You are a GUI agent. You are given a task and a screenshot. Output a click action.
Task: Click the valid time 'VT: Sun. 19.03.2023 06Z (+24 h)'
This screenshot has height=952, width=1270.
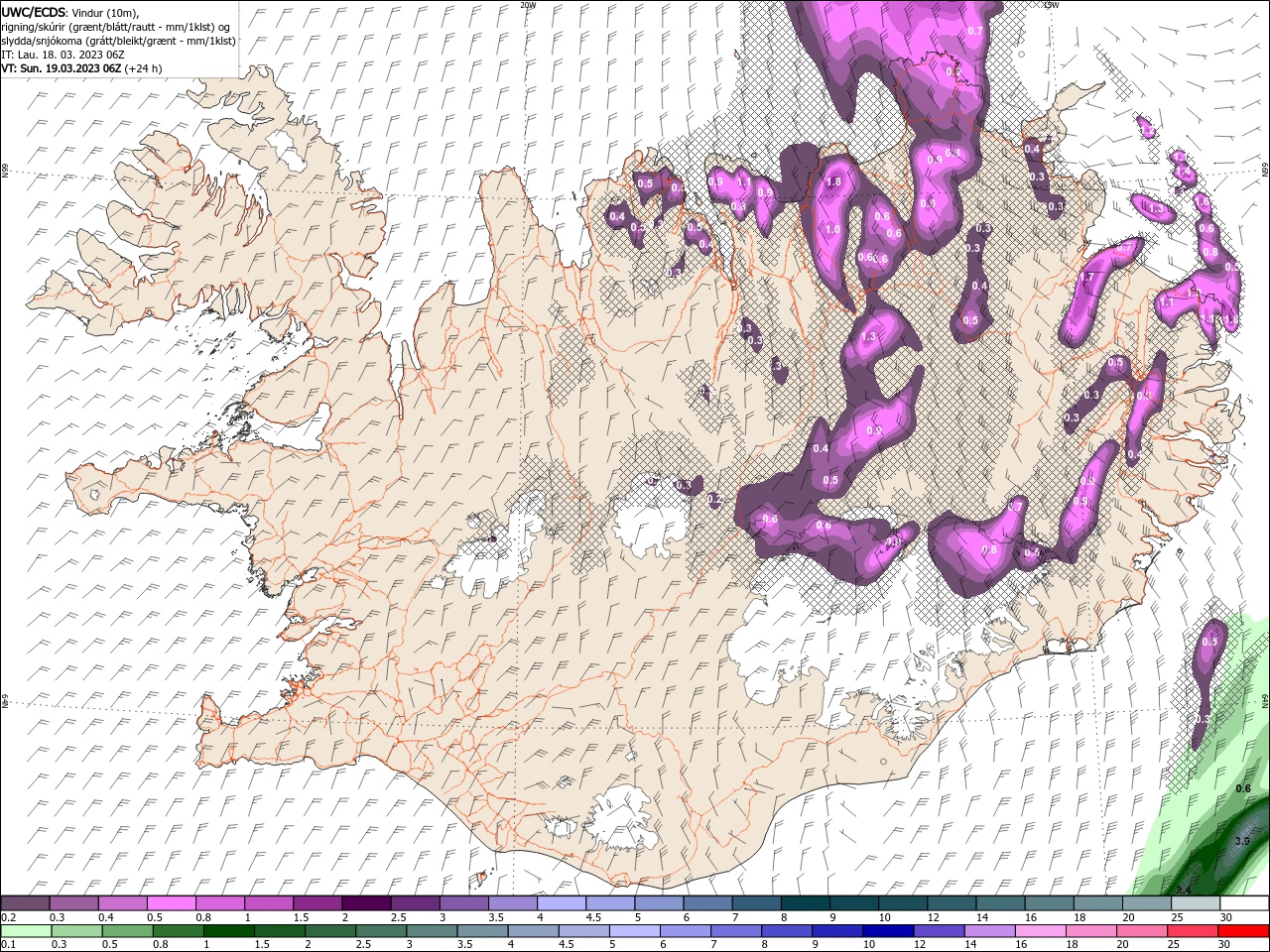pyautogui.click(x=82, y=68)
